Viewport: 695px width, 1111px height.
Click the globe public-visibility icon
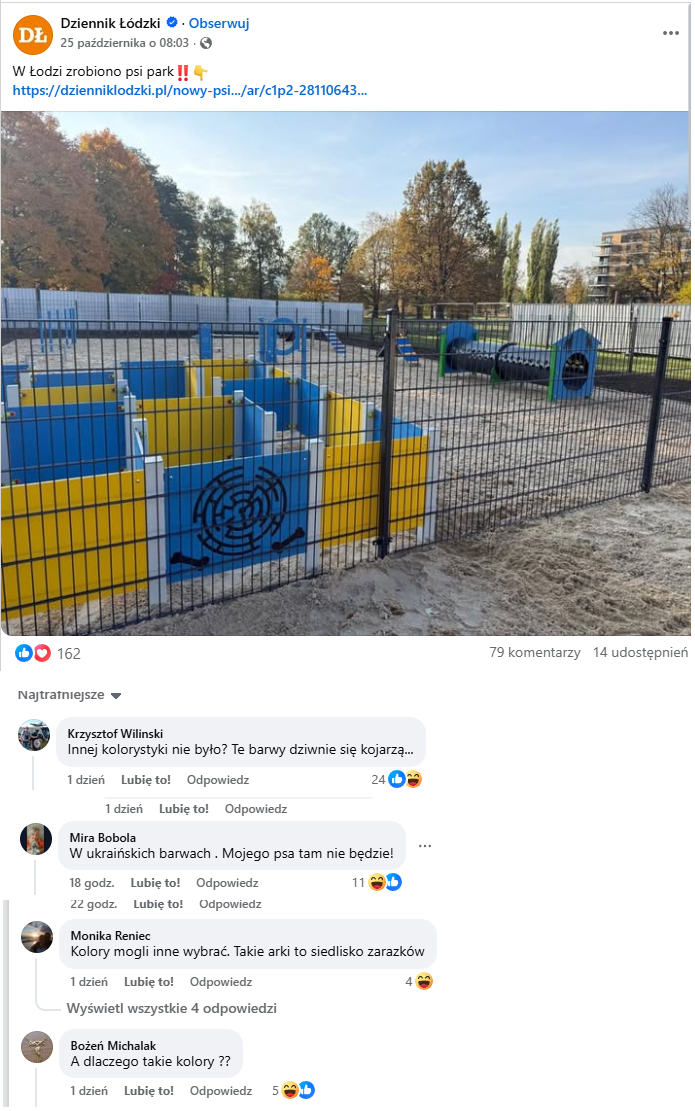coord(206,43)
